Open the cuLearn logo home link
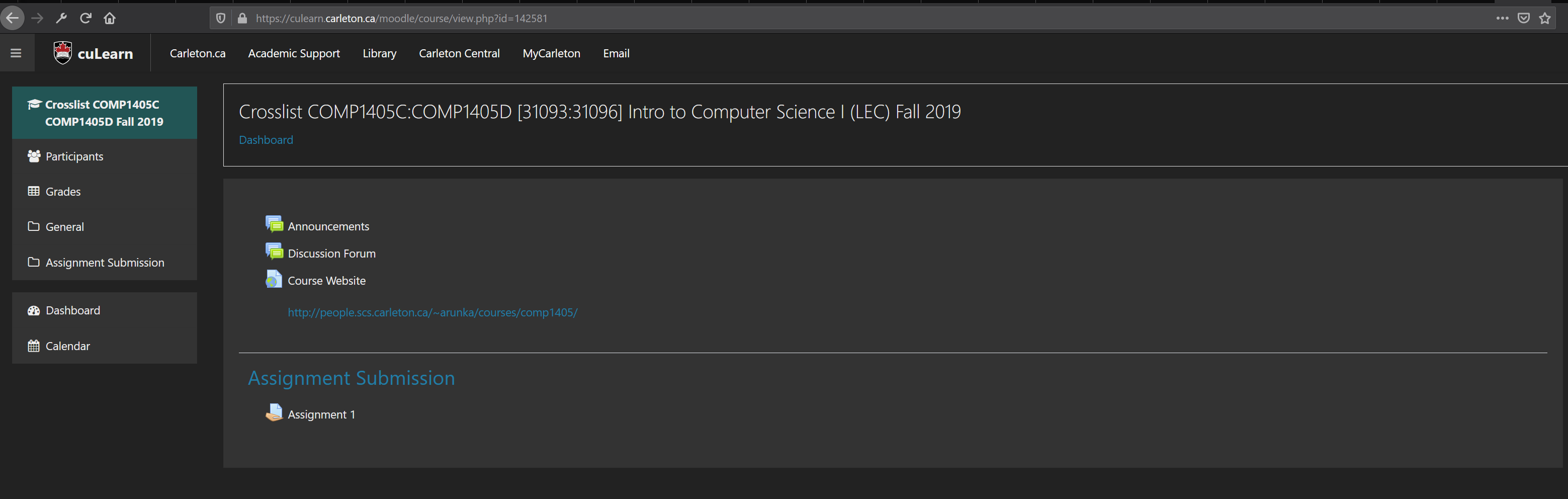The width and height of the screenshot is (1568, 499). coord(93,53)
